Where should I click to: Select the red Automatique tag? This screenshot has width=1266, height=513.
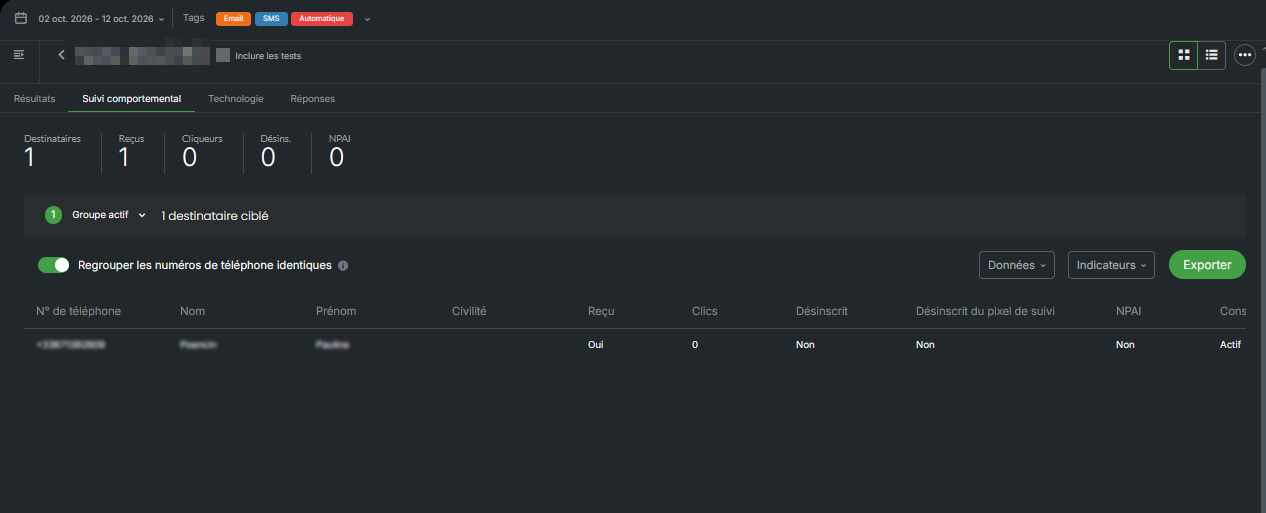point(322,19)
